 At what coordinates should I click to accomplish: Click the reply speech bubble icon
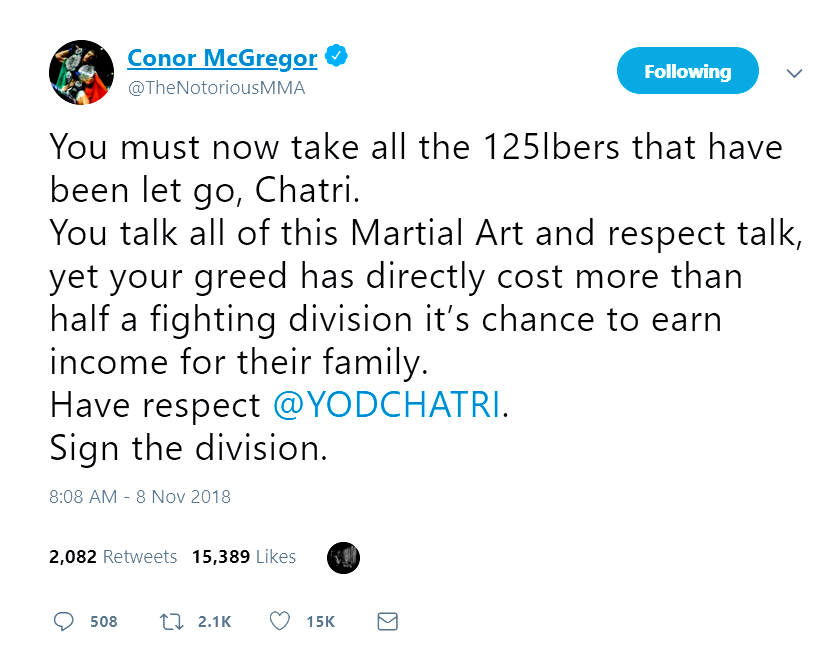63,621
